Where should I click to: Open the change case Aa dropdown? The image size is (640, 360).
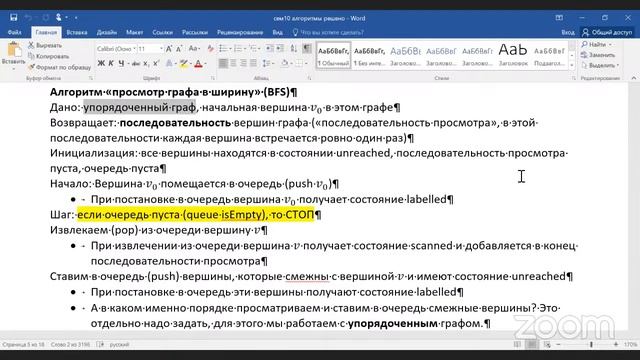point(194,49)
